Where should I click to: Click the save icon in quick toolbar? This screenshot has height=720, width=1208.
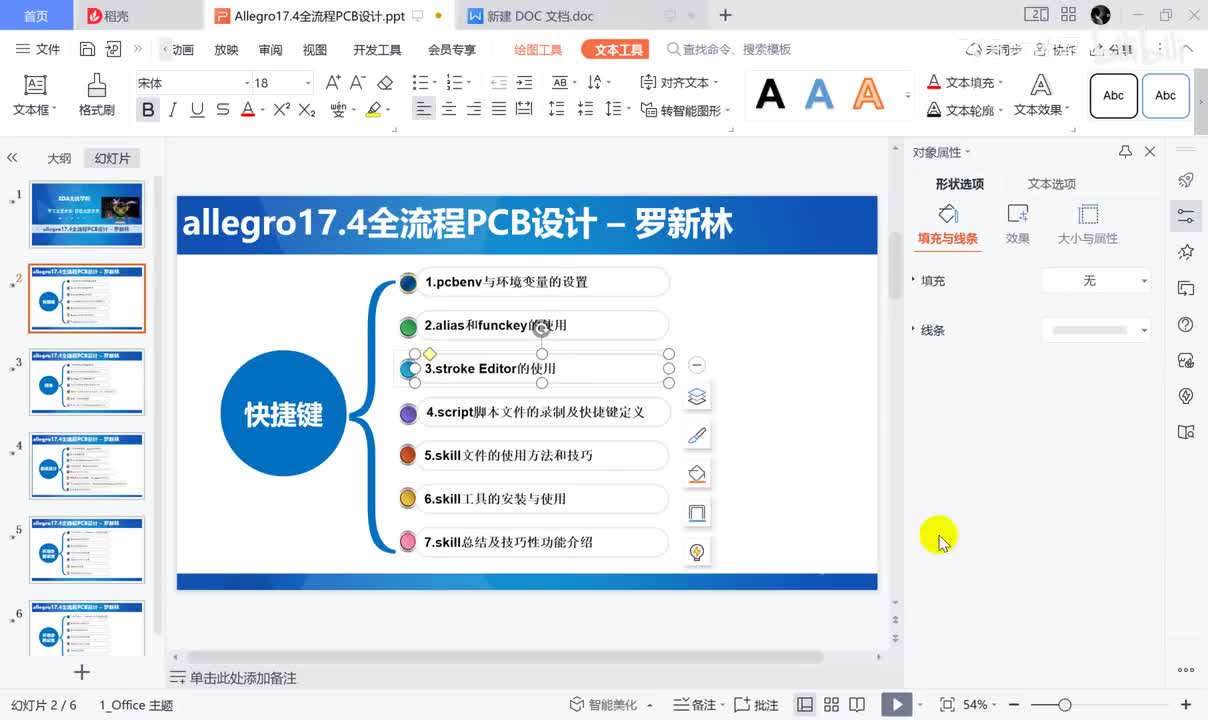[x=87, y=49]
